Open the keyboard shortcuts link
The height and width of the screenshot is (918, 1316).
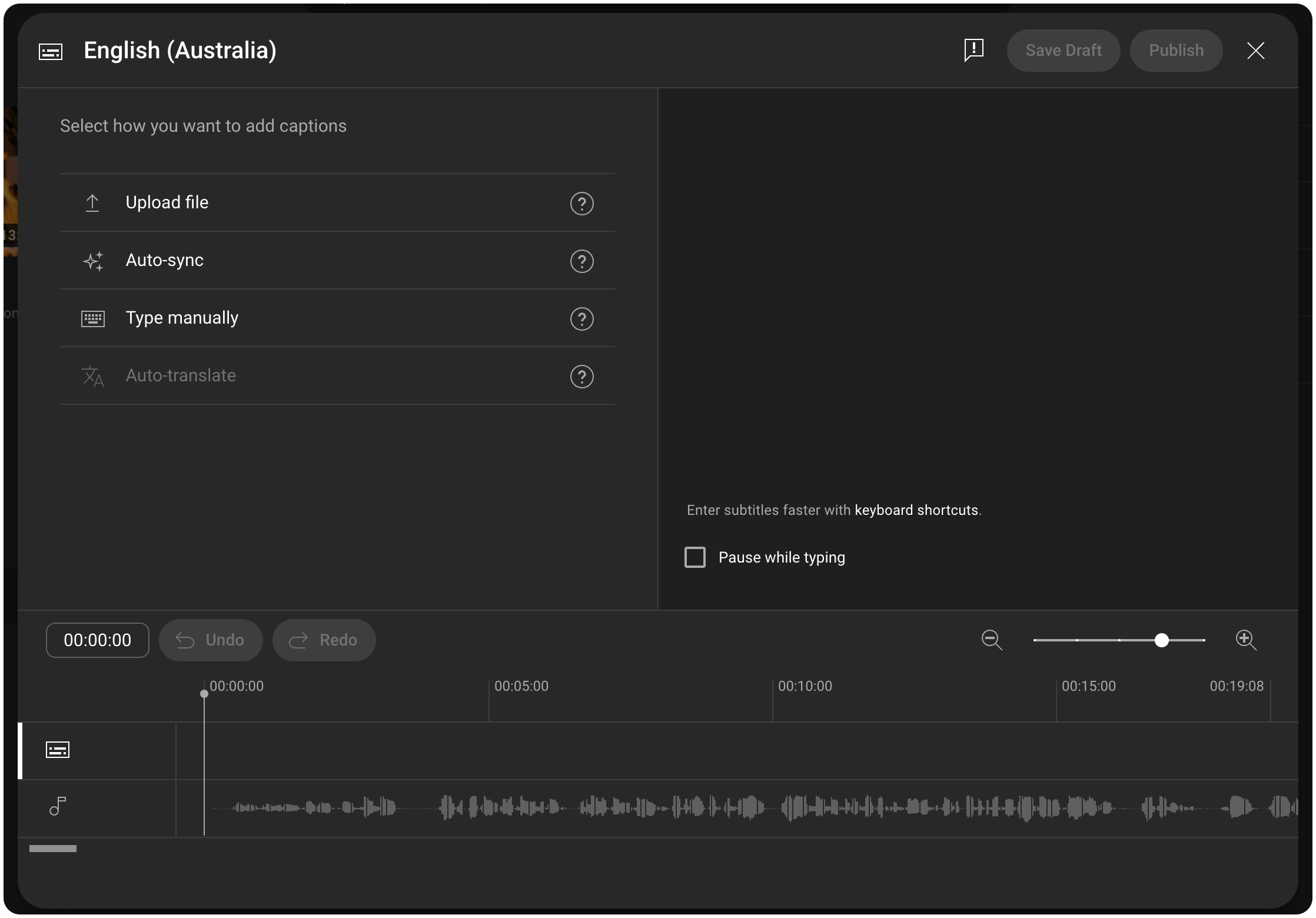coord(916,510)
